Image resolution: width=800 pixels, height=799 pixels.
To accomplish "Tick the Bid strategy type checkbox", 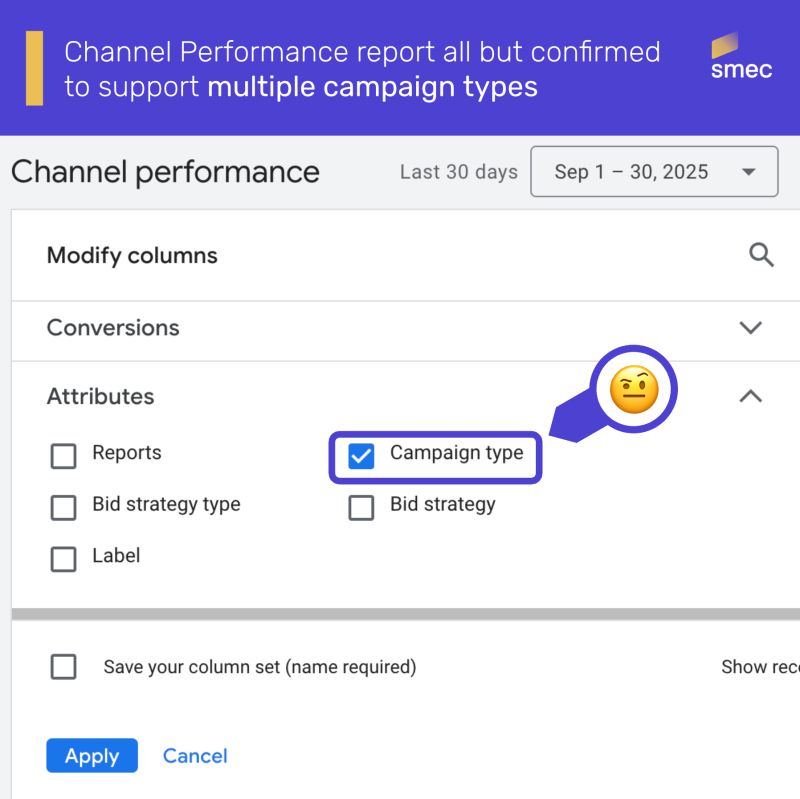I will coord(63,507).
